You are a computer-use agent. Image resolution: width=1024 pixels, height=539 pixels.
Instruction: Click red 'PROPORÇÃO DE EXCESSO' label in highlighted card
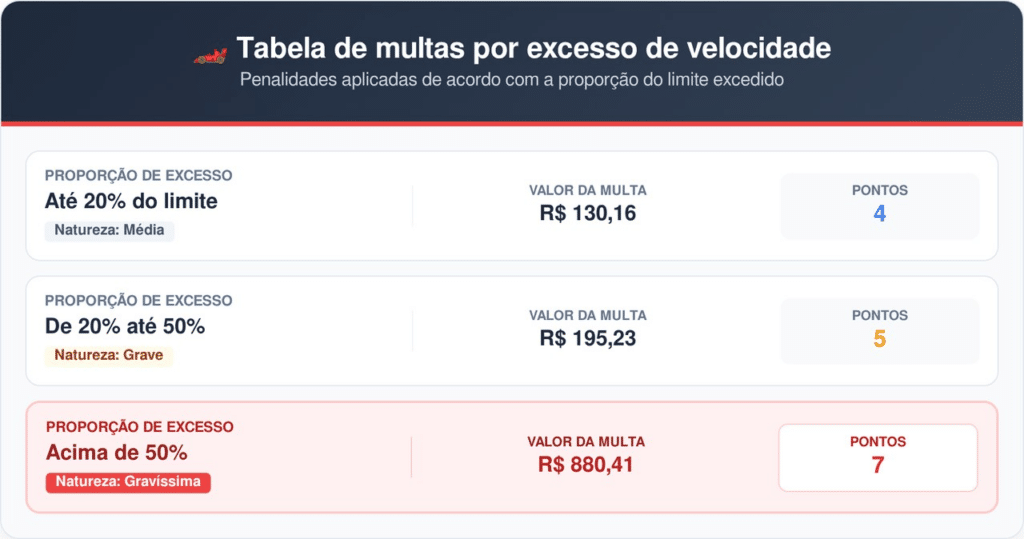140,427
